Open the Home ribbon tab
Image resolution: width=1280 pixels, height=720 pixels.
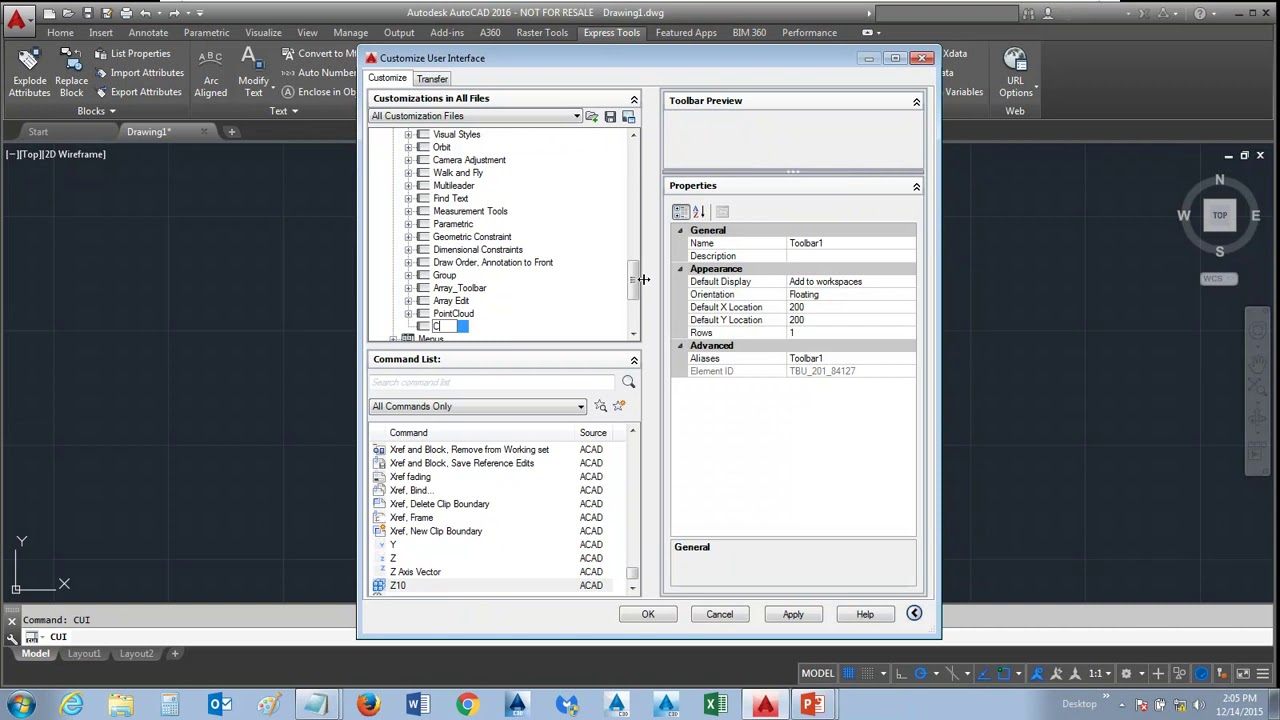[x=60, y=32]
